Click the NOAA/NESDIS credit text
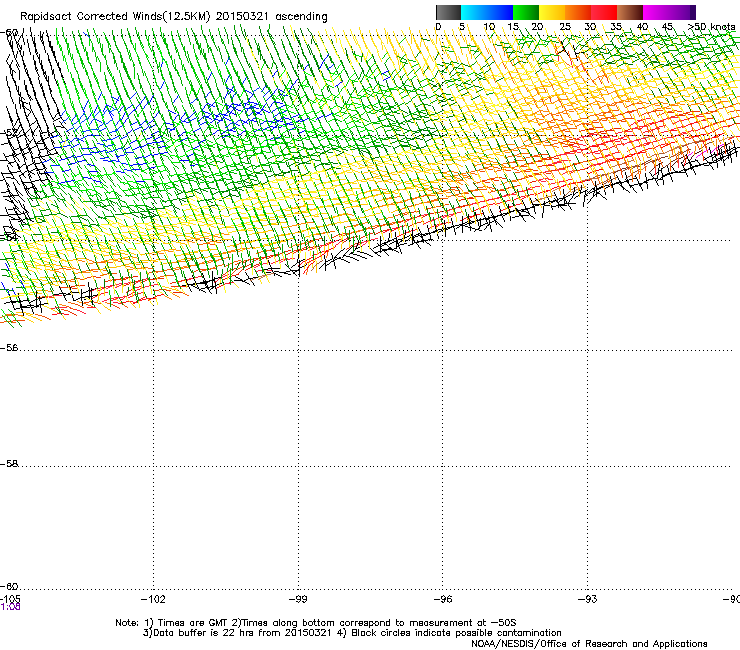Image resolution: width=740 pixels, height=650 pixels. tap(589, 644)
